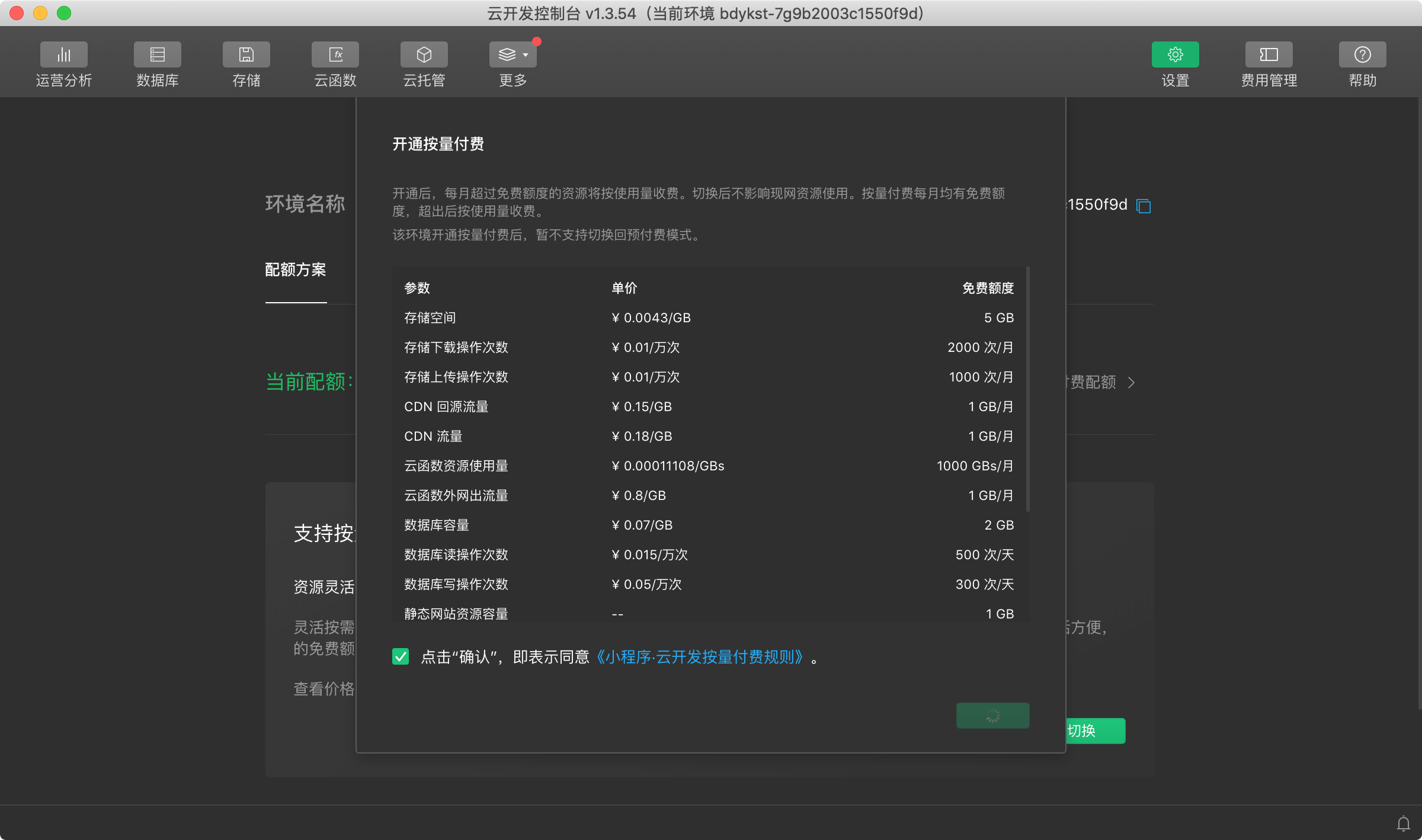Expand the 更多 dropdown menu
The height and width of the screenshot is (840, 1422).
click(513, 55)
